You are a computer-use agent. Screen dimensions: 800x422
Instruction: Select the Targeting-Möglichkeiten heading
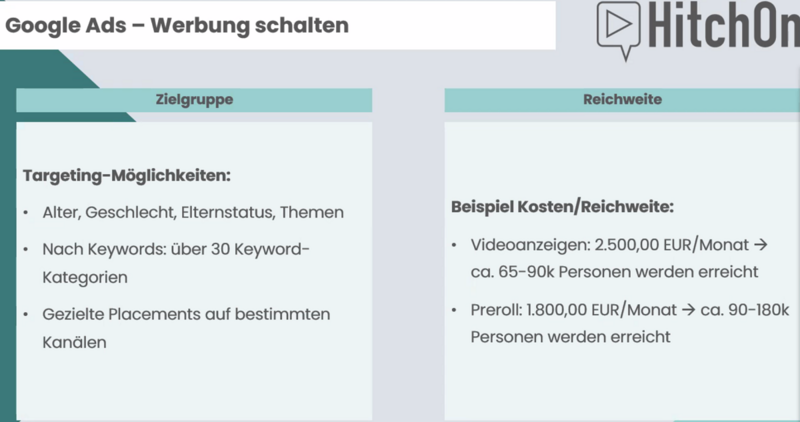(x=127, y=176)
